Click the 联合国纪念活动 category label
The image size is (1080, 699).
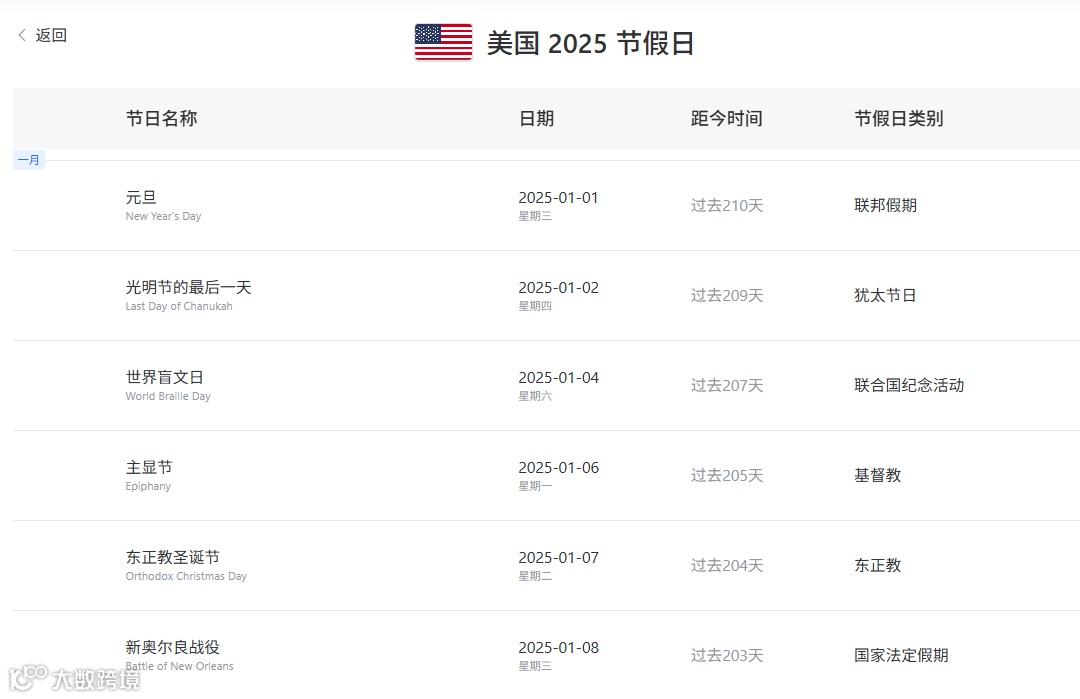point(909,385)
